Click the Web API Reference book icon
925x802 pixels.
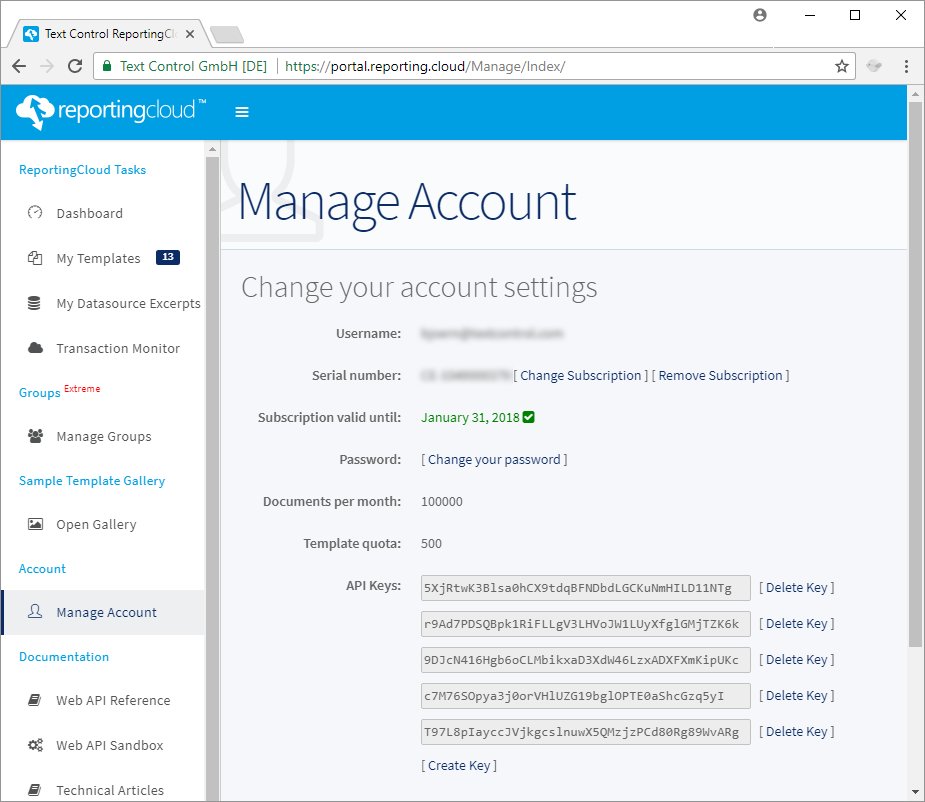(35, 700)
